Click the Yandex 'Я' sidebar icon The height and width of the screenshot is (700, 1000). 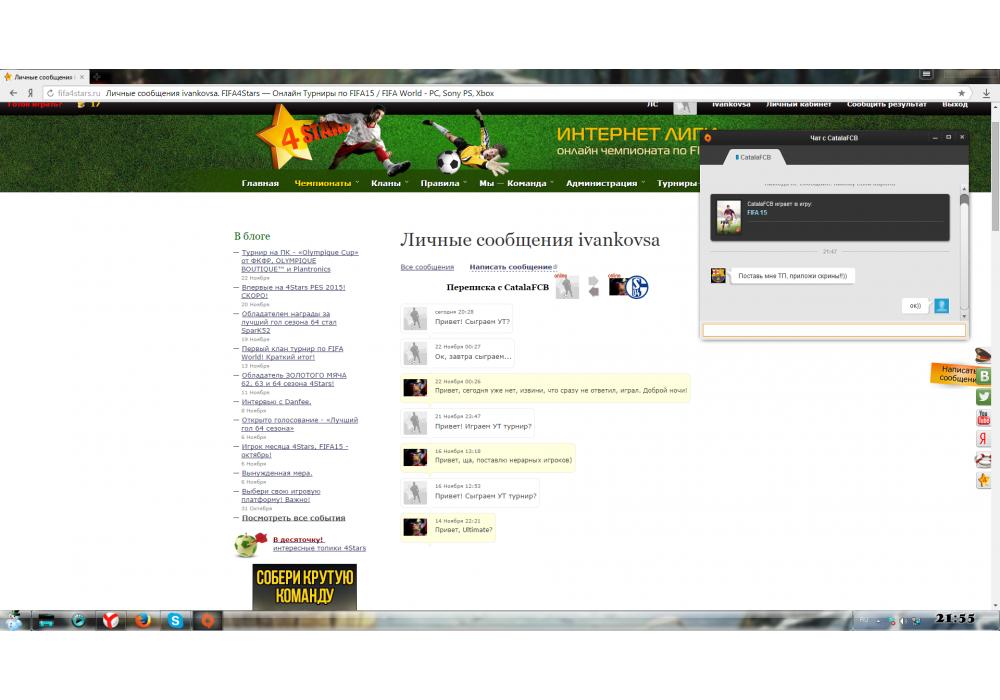coord(984,439)
